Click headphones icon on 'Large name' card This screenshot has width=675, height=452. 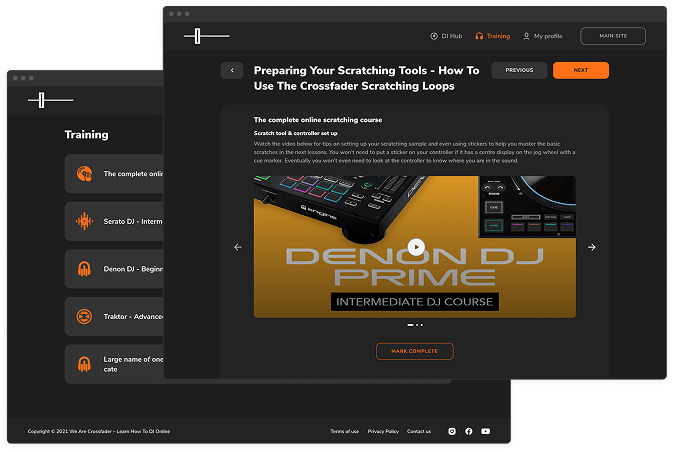pos(84,364)
